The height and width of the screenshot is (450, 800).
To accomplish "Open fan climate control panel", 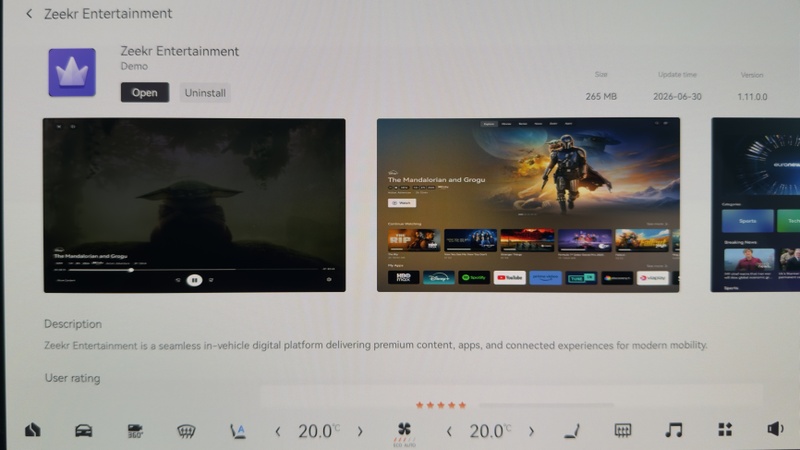I will pyautogui.click(x=404, y=434).
